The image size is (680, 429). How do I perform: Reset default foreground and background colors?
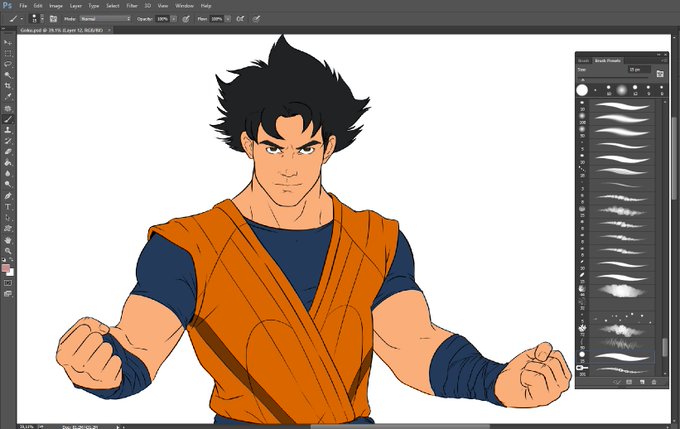pos(4,260)
